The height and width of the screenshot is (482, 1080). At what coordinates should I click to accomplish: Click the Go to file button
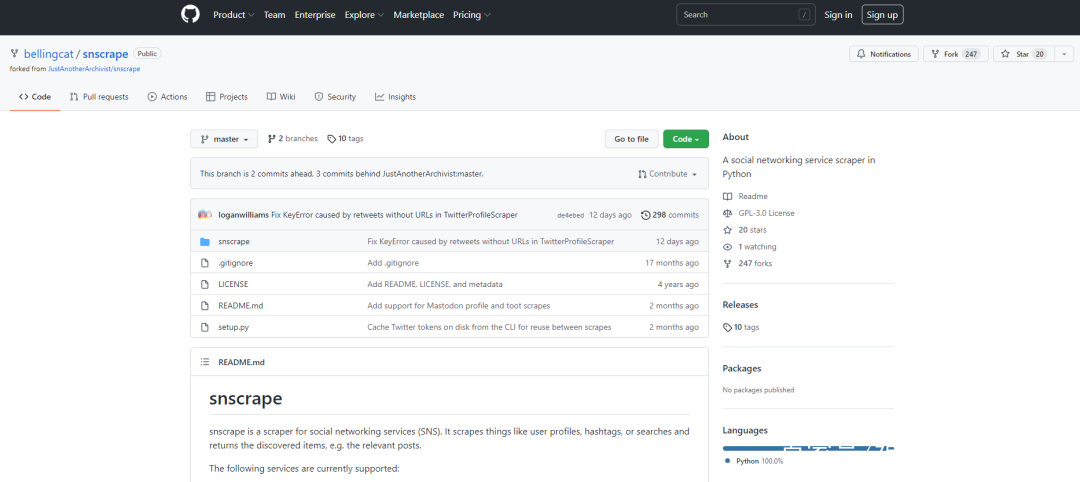(x=632, y=139)
